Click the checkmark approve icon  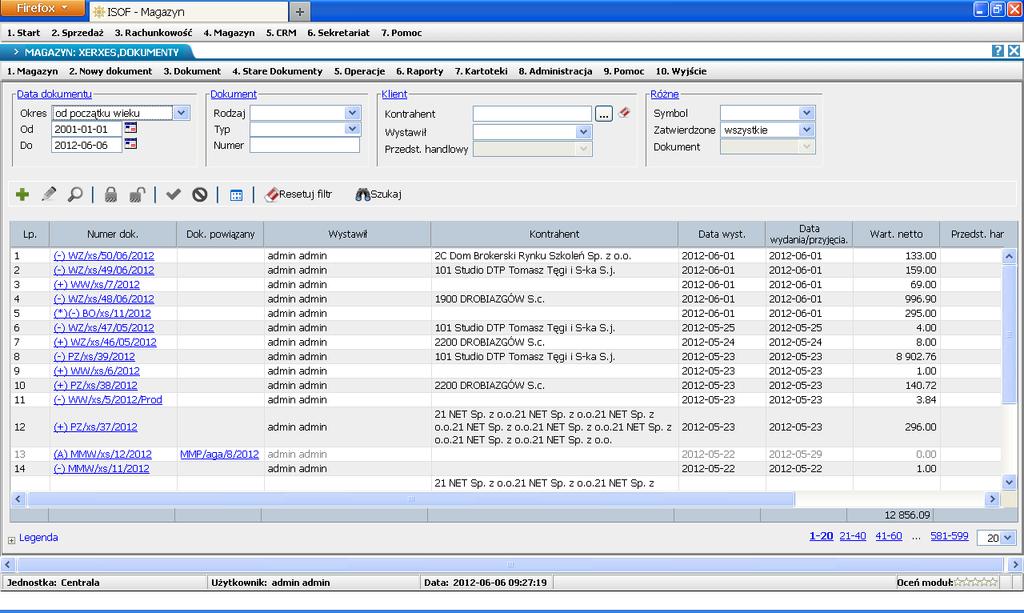click(173, 195)
